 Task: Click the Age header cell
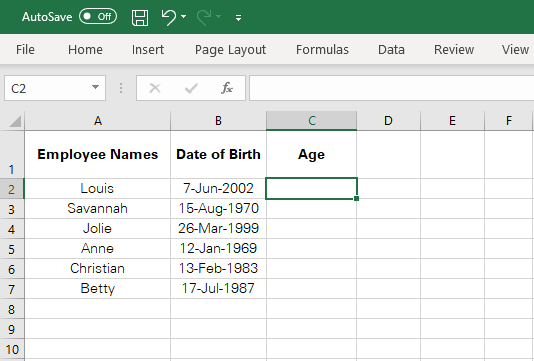312,155
